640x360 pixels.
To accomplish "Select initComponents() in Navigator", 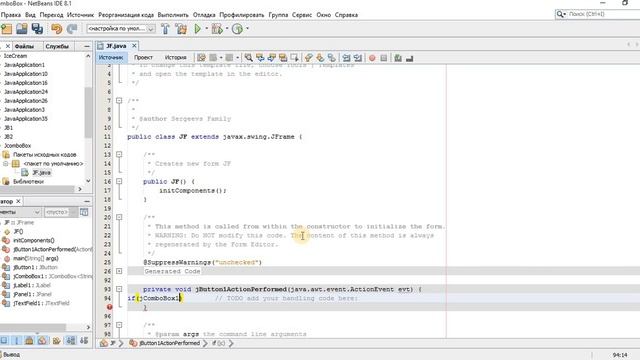I will (x=33, y=240).
